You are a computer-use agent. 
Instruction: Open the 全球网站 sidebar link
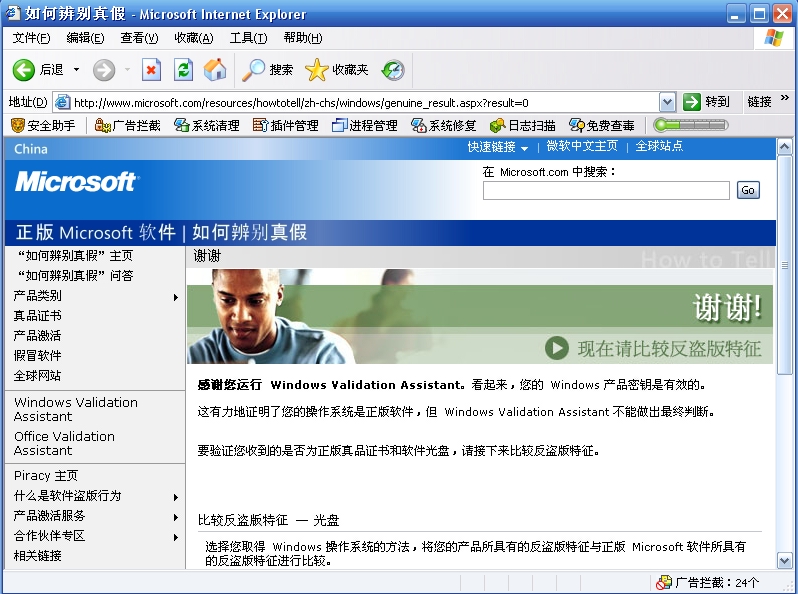[38, 376]
